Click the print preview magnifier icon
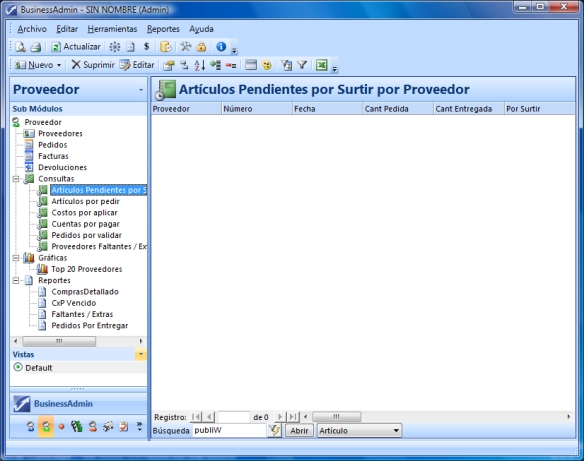584x461 pixels. (21, 47)
